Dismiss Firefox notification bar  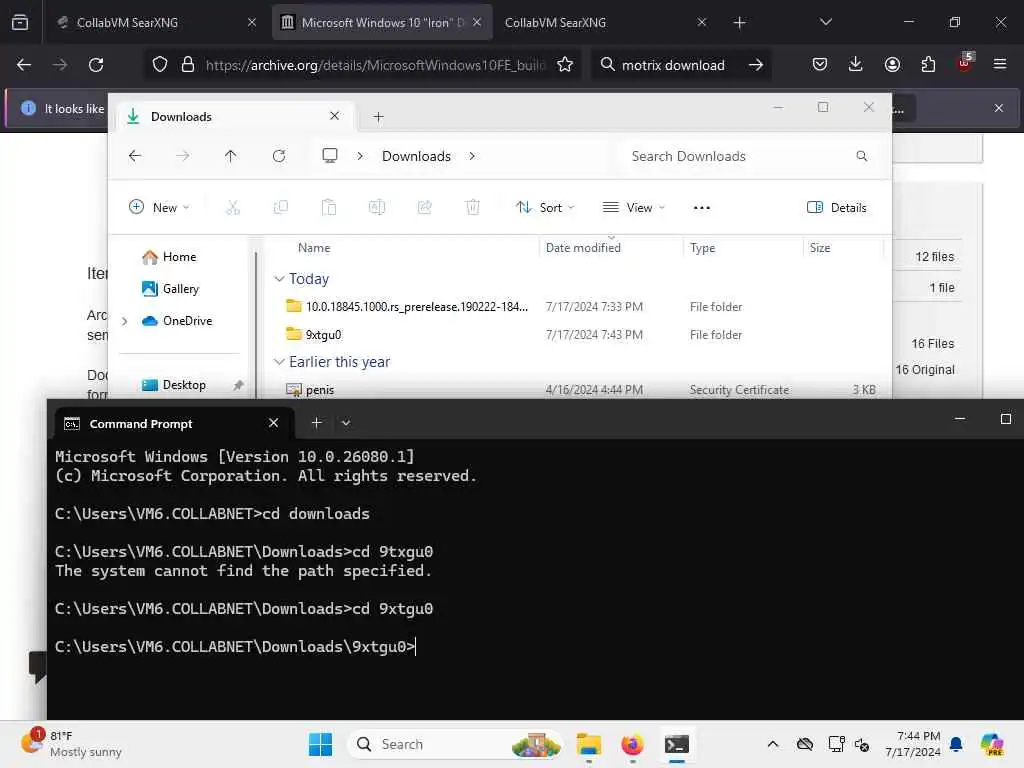tap(999, 108)
